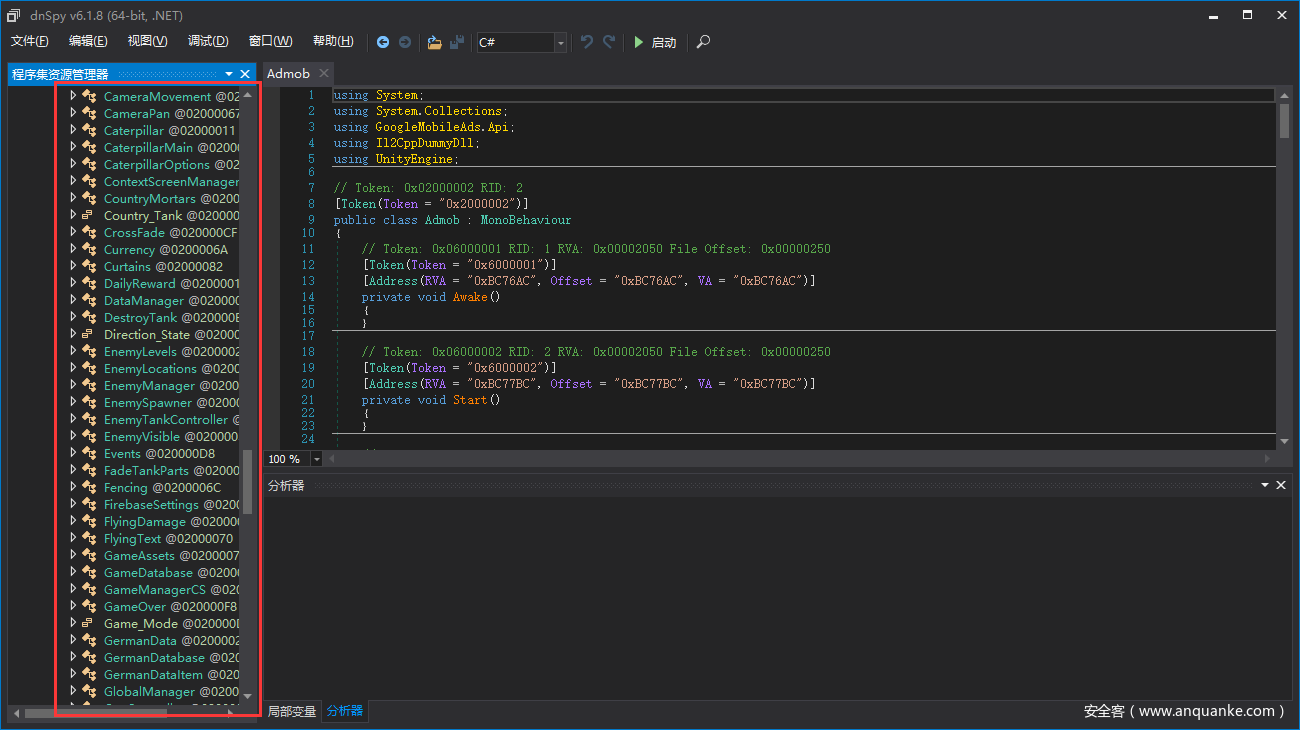Viewport: 1300px width, 730px height.
Task: Click the open file folder icon
Action: point(434,42)
